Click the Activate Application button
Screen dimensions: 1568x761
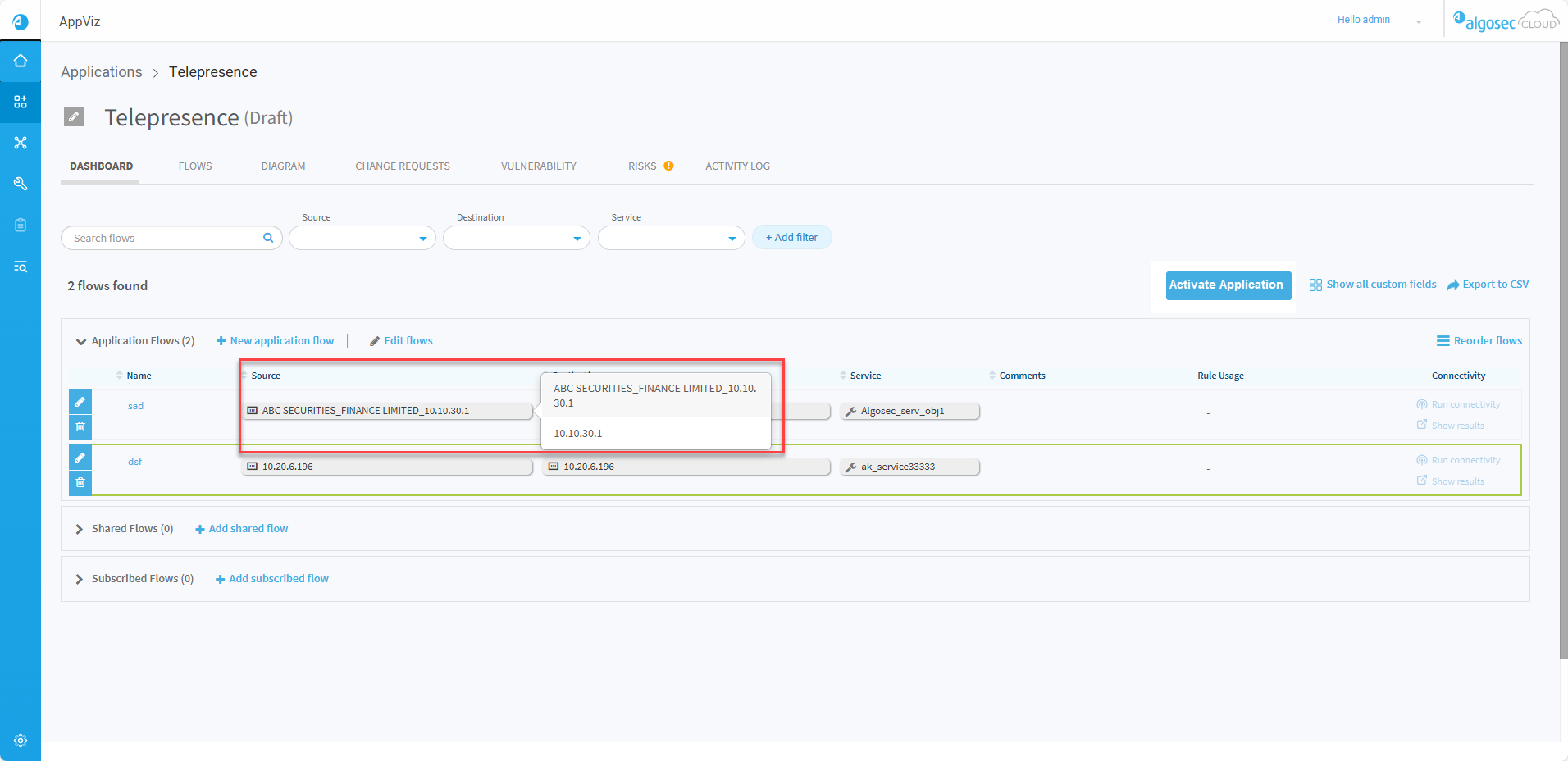coord(1225,285)
